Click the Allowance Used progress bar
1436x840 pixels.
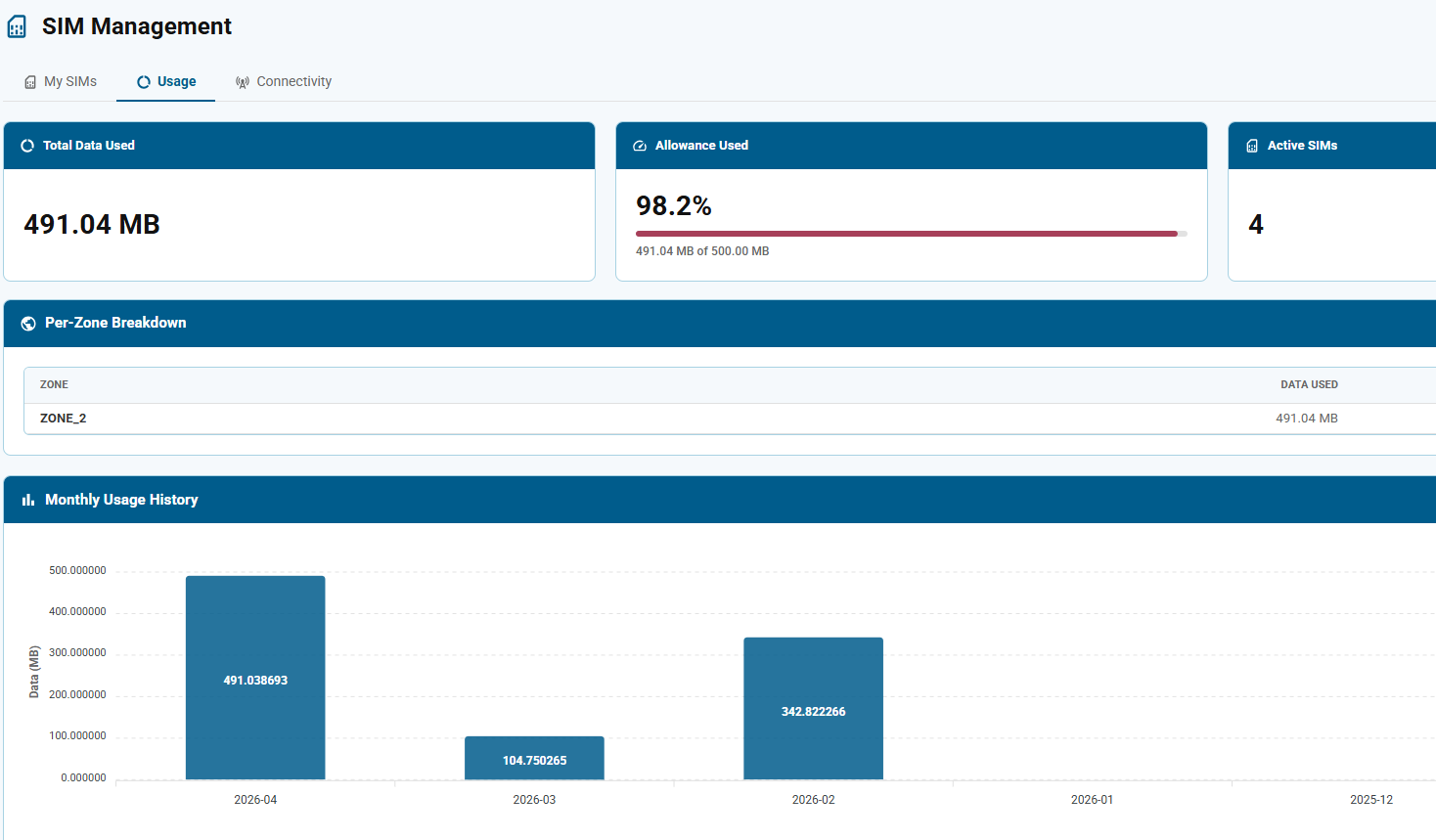coord(910,233)
